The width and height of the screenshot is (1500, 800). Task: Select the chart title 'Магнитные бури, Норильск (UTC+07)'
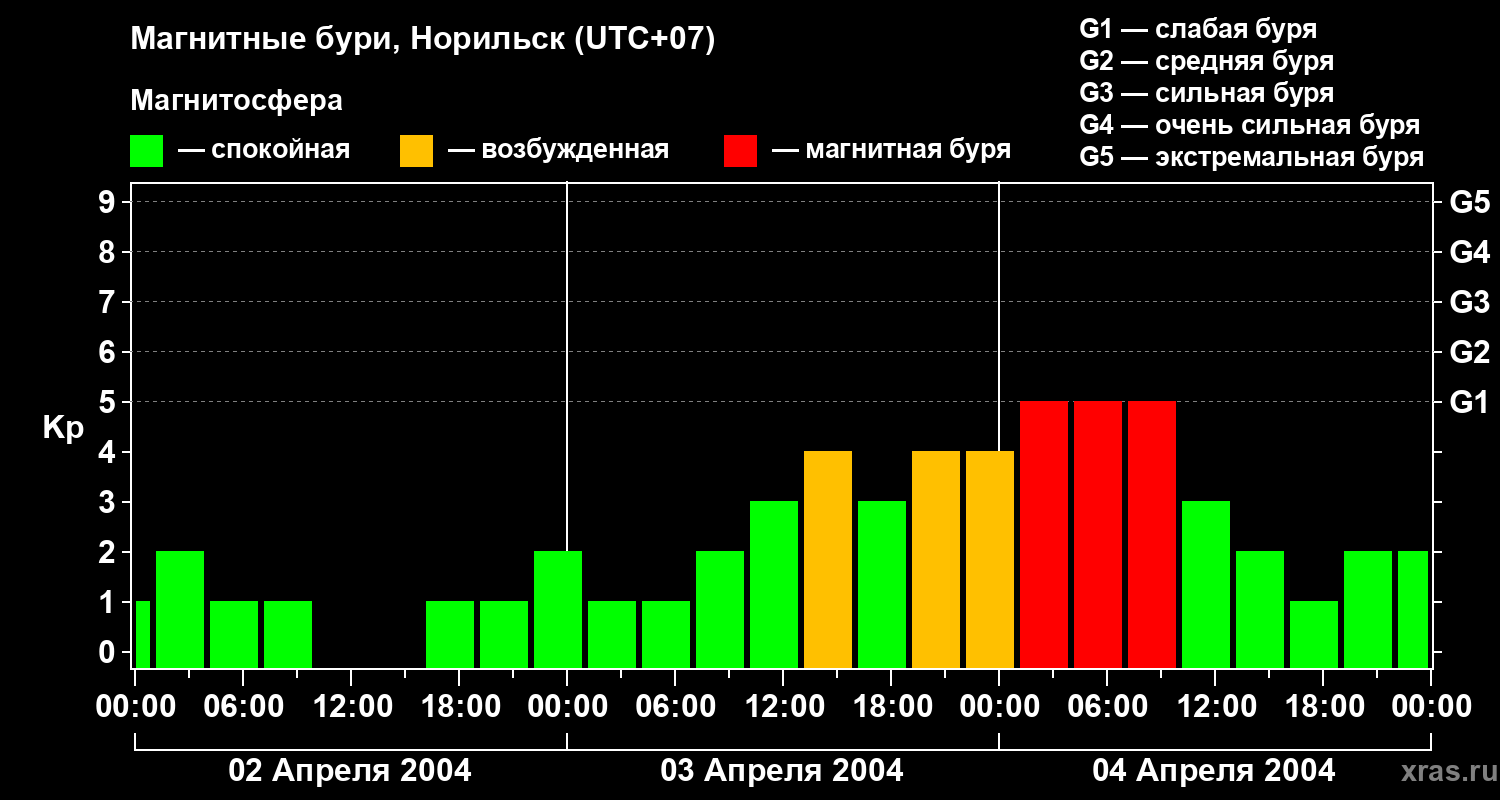click(423, 40)
